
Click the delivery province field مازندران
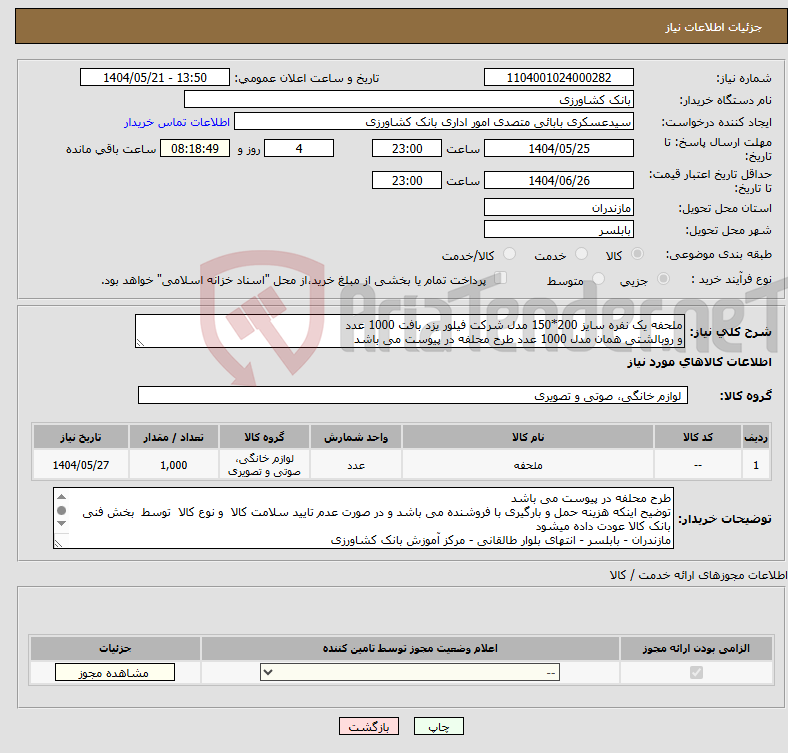tap(558, 207)
